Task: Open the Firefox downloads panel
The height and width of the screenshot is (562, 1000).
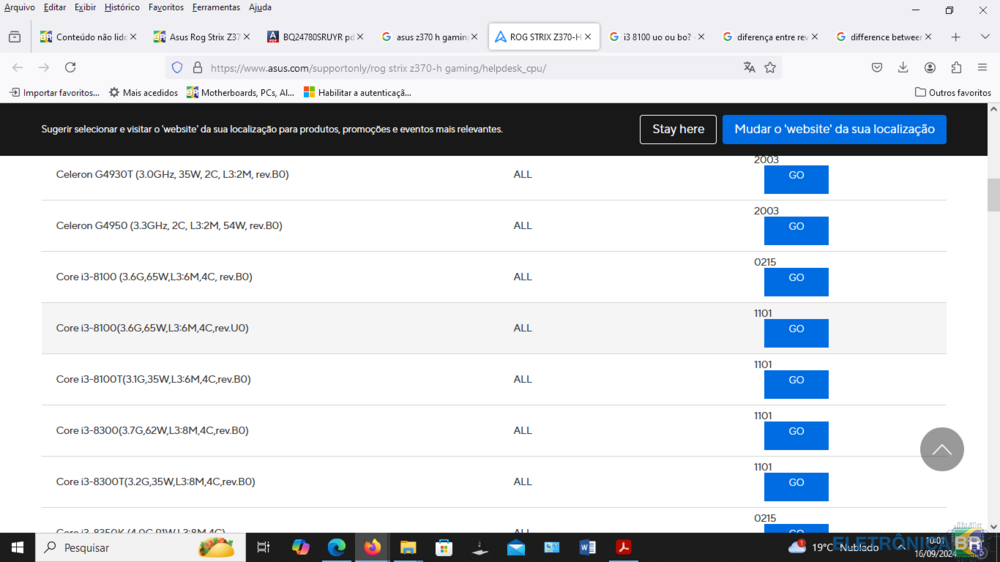Action: coord(903,68)
